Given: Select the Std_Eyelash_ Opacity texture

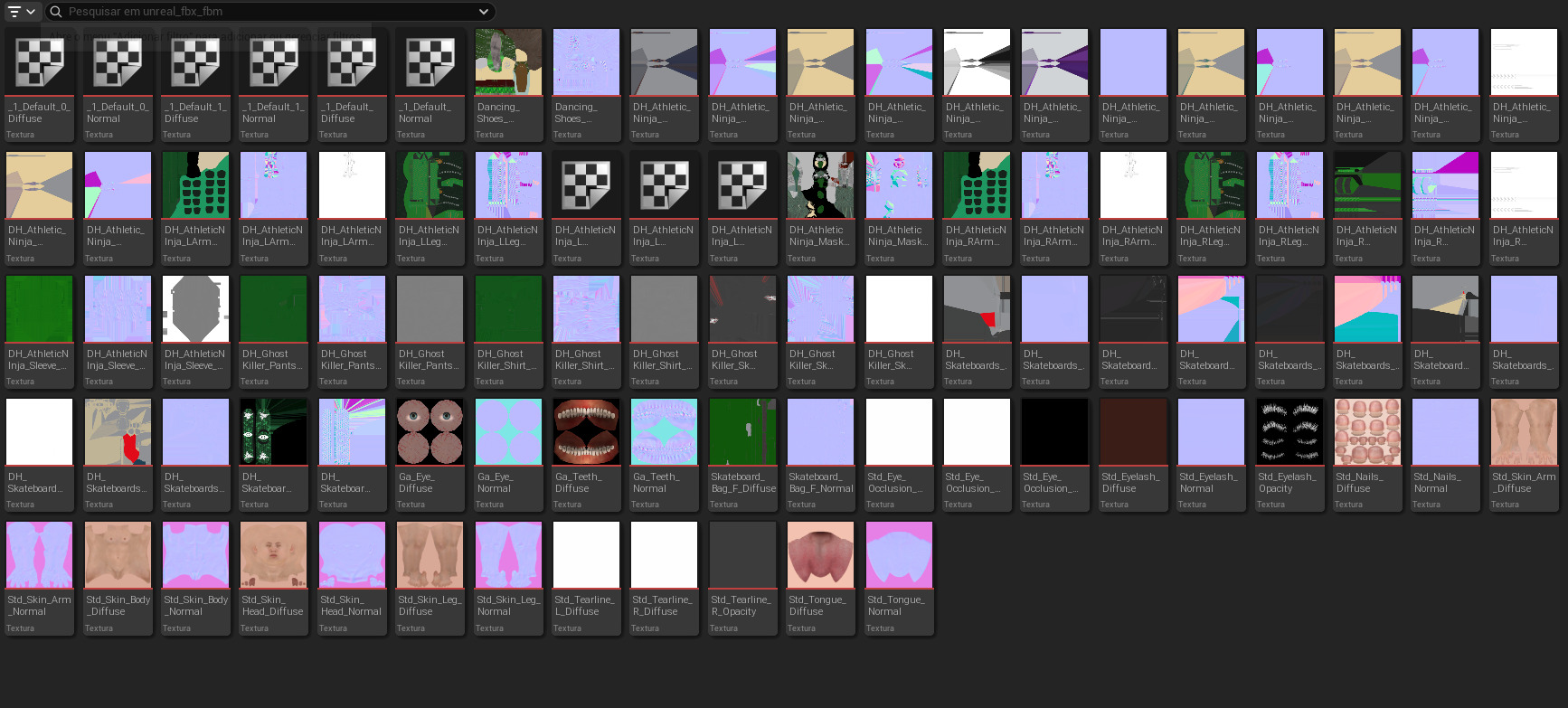Looking at the screenshot, I should (1290, 454).
